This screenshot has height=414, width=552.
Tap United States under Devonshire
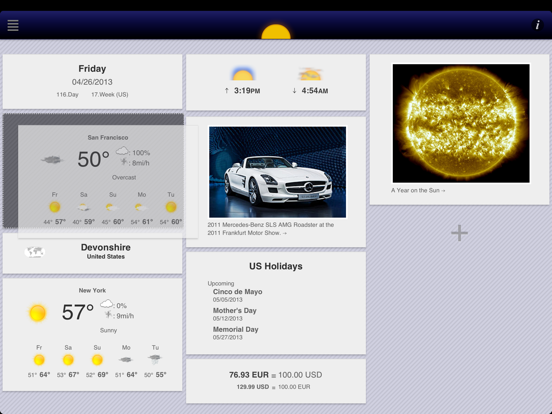(x=106, y=257)
